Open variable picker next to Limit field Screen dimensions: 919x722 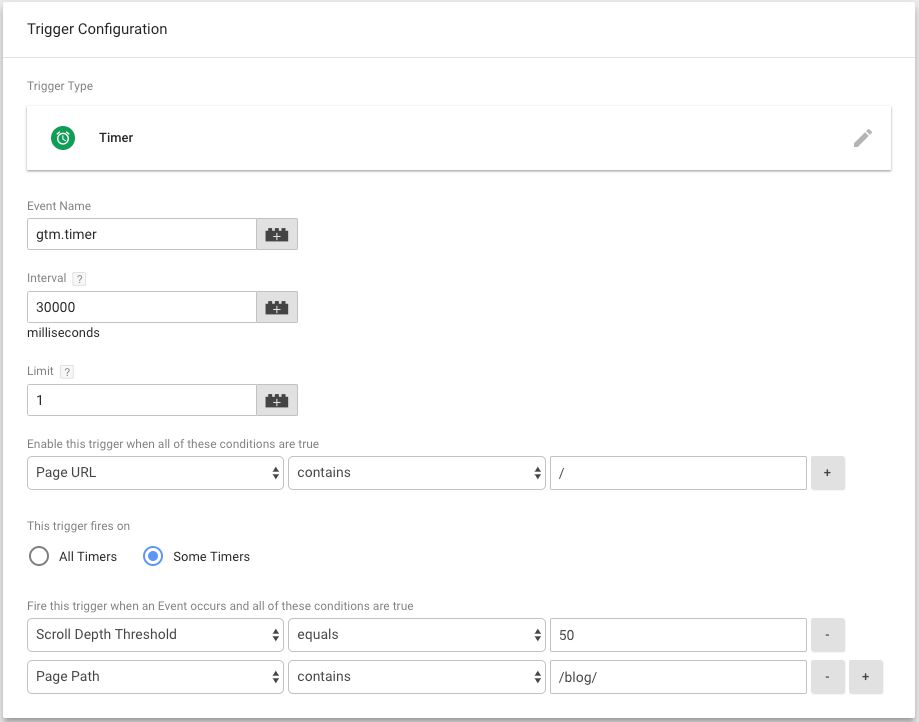pos(277,400)
